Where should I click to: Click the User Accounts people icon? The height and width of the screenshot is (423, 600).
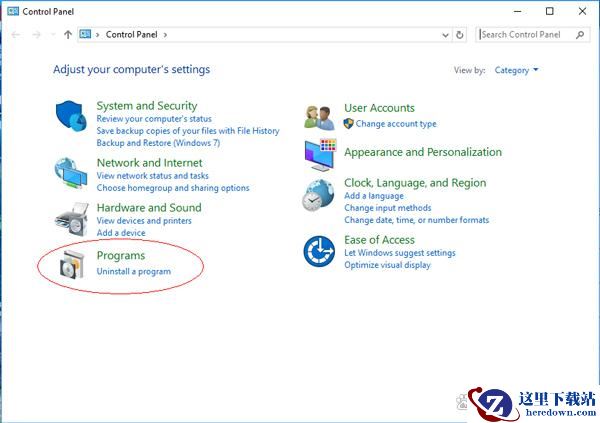click(x=319, y=116)
